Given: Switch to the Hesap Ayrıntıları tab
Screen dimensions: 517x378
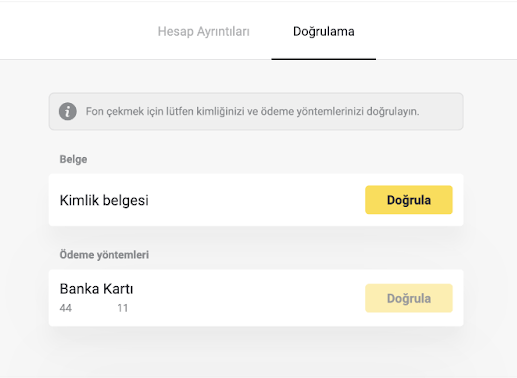Looking at the screenshot, I should 204,32.
